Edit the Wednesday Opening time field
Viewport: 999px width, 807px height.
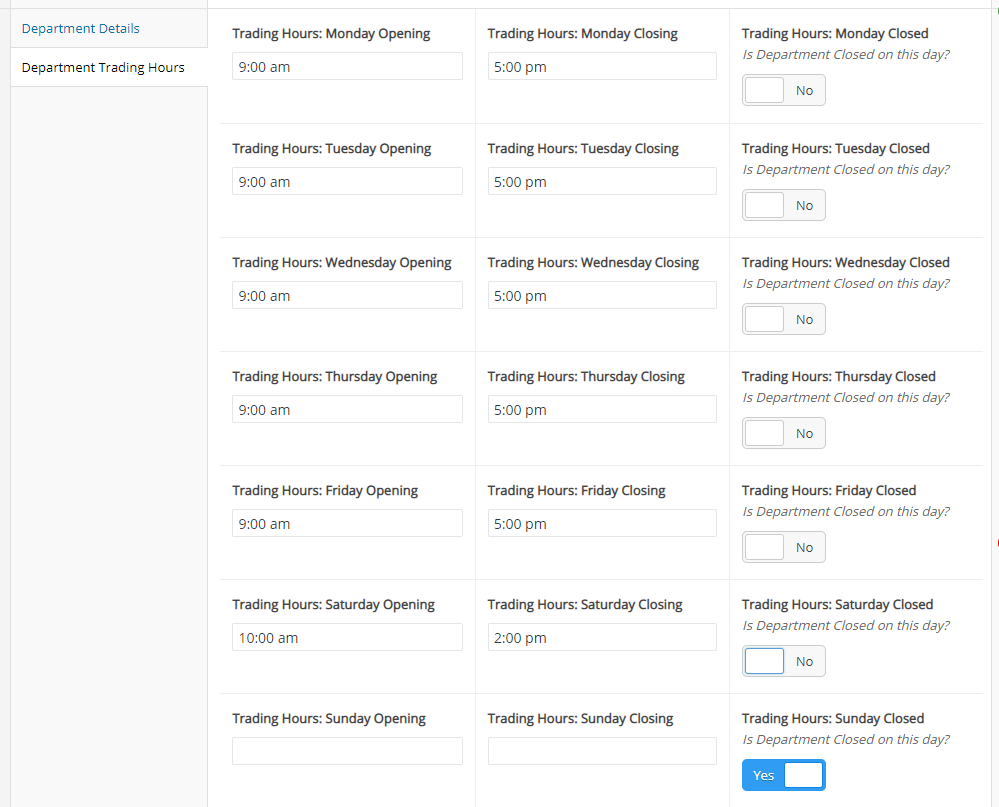click(347, 295)
